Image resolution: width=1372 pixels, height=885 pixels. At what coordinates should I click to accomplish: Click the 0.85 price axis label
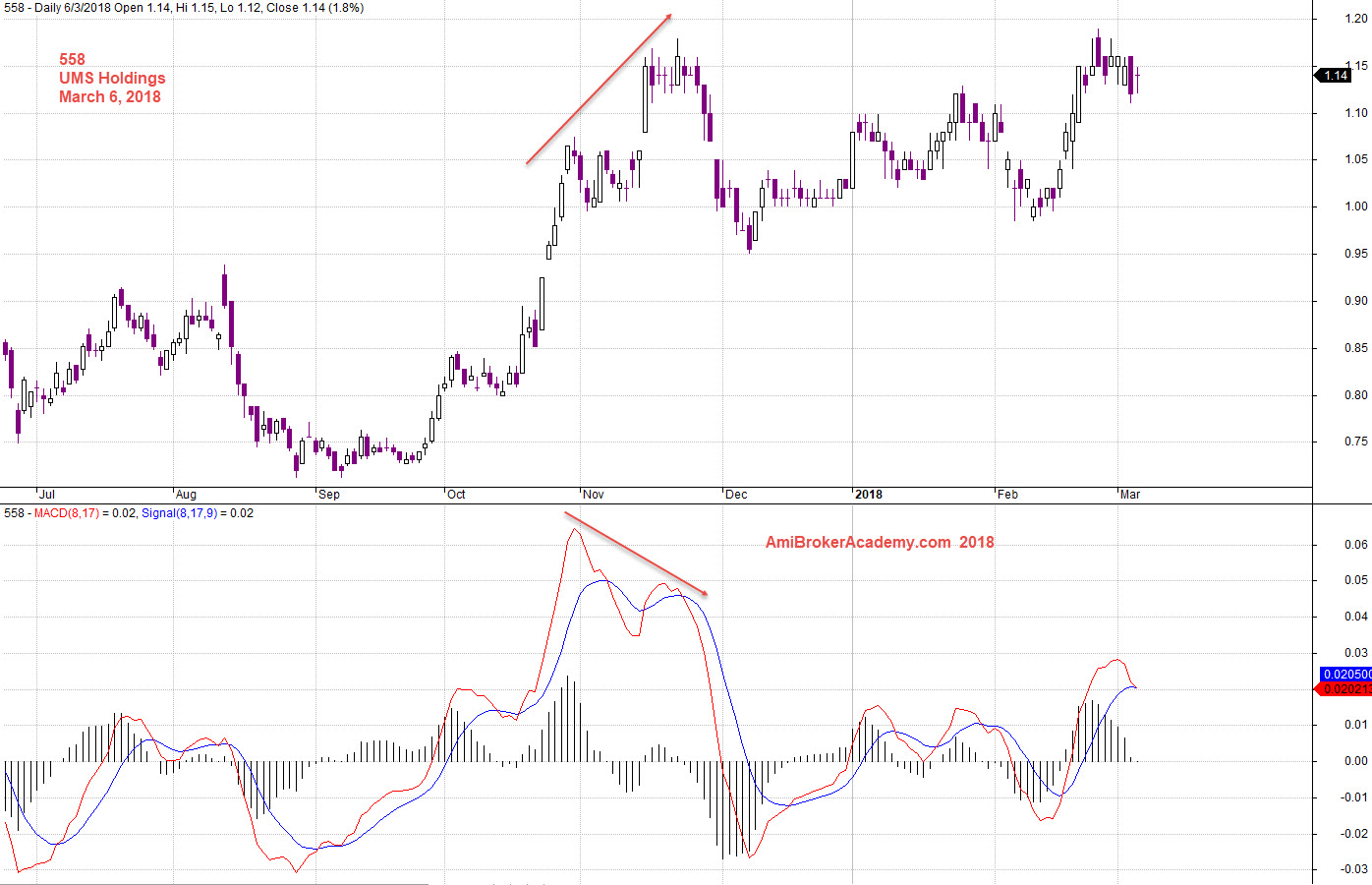[1356, 348]
